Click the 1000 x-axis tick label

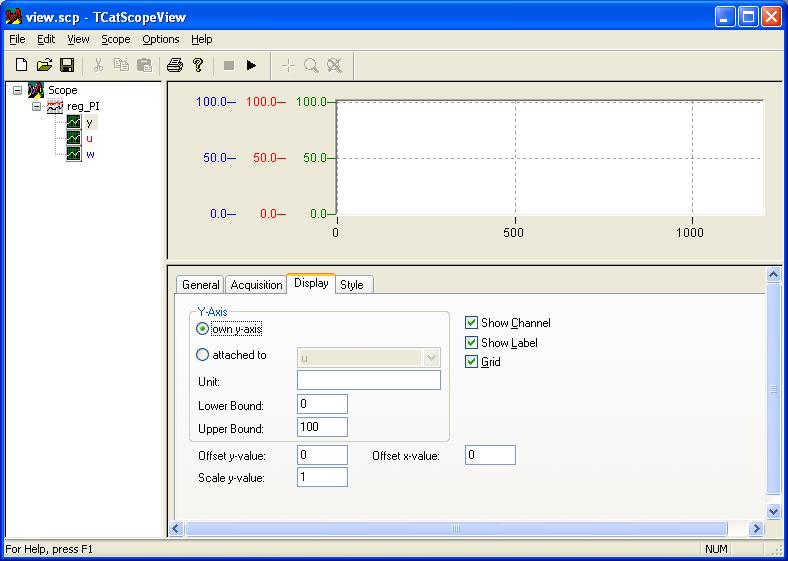coord(690,233)
